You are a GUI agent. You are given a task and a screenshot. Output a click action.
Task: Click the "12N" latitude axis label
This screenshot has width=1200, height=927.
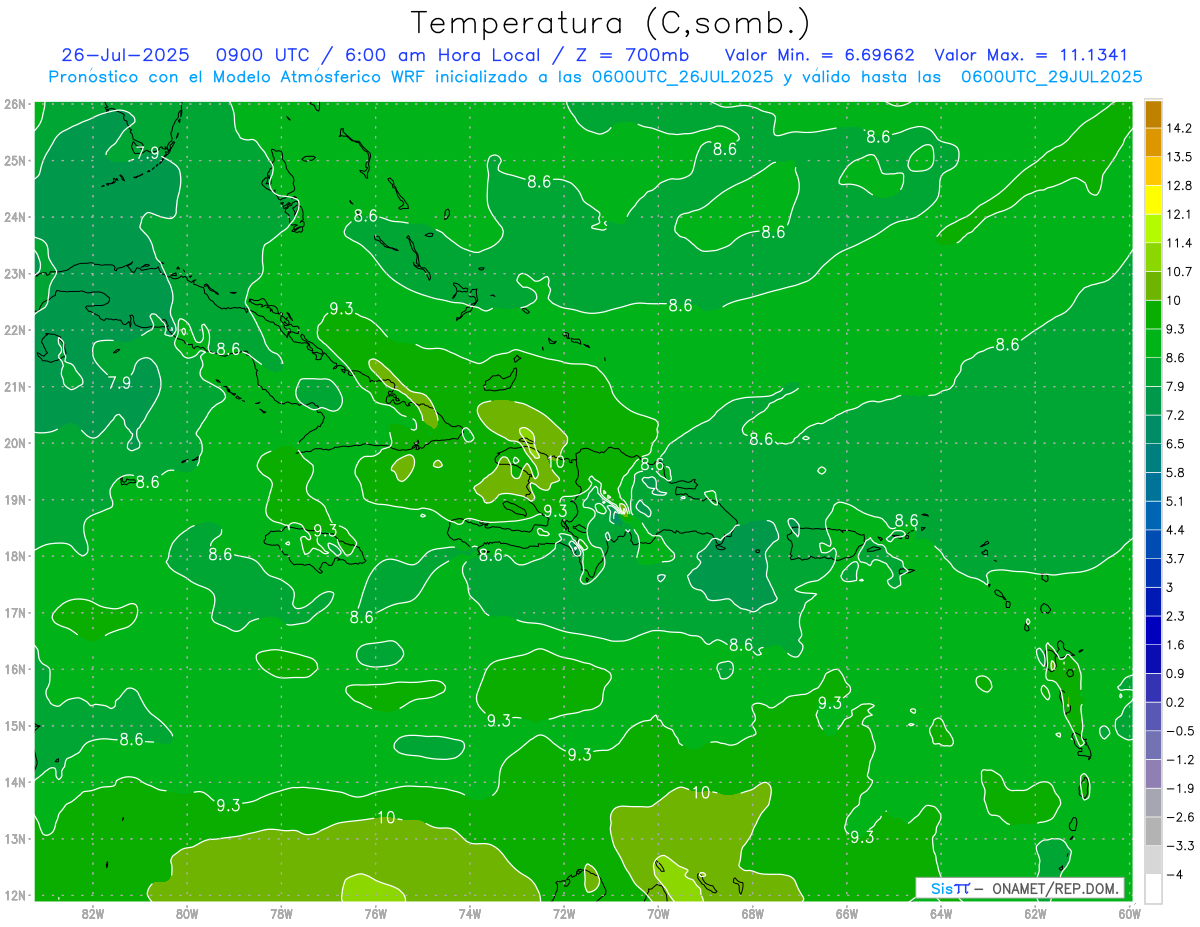pos(14,895)
